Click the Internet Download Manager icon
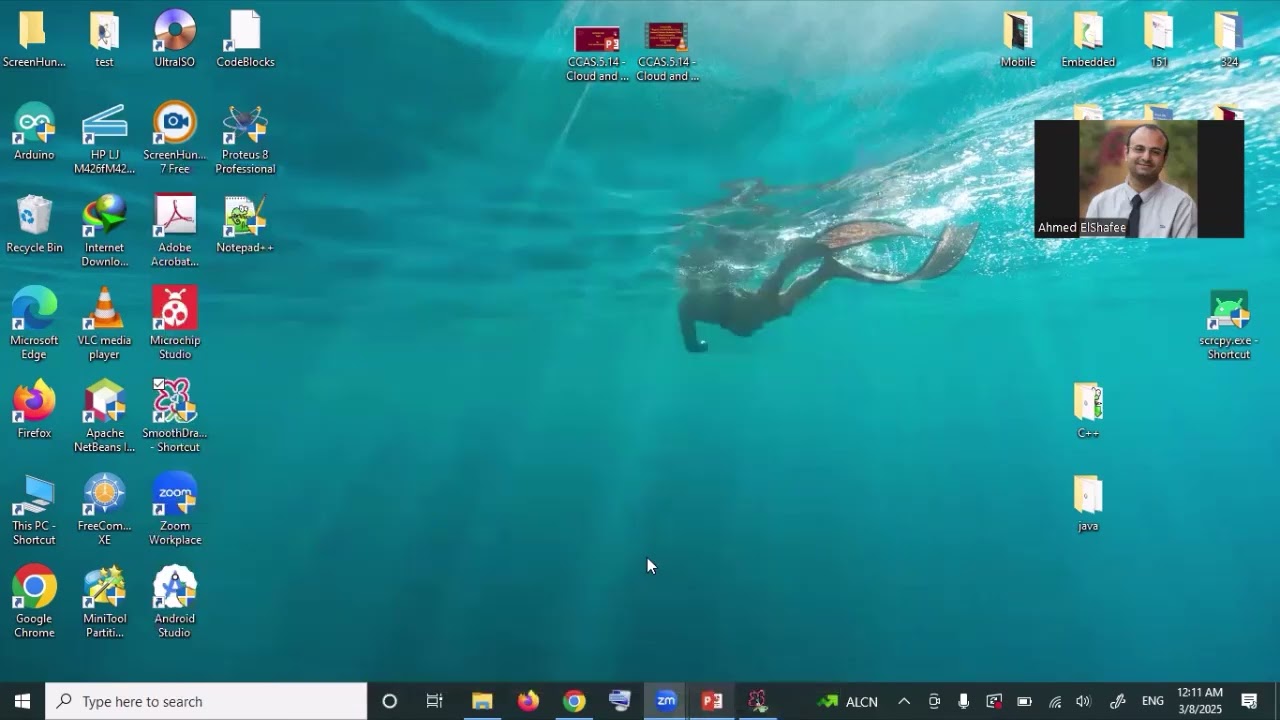 tap(104, 232)
